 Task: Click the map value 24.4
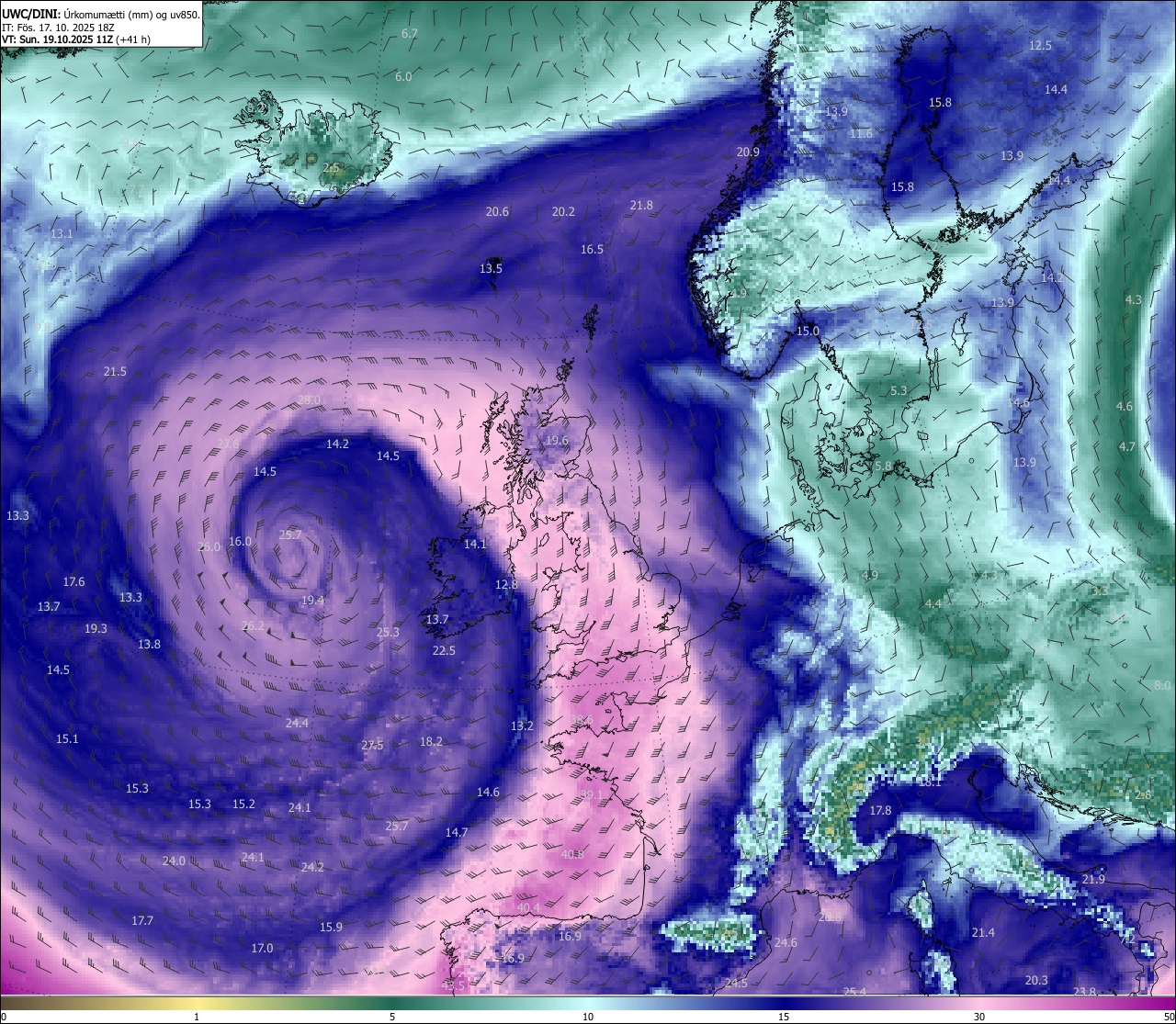297,723
